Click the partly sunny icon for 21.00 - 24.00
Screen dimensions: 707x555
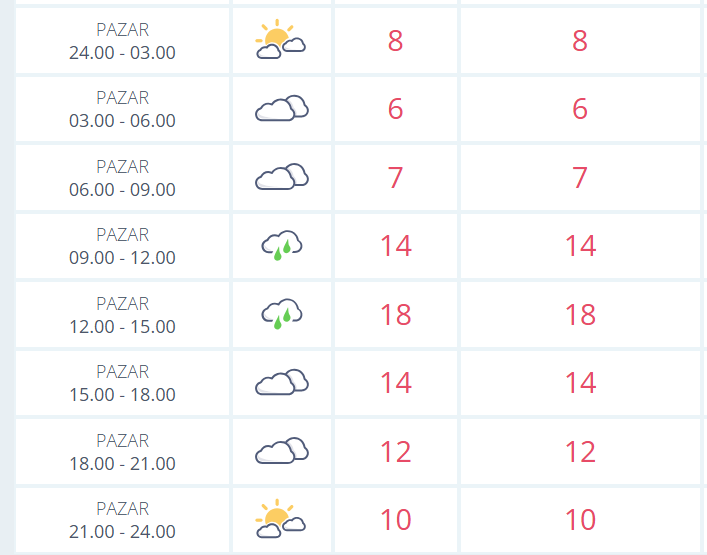pyautogui.click(x=281, y=519)
